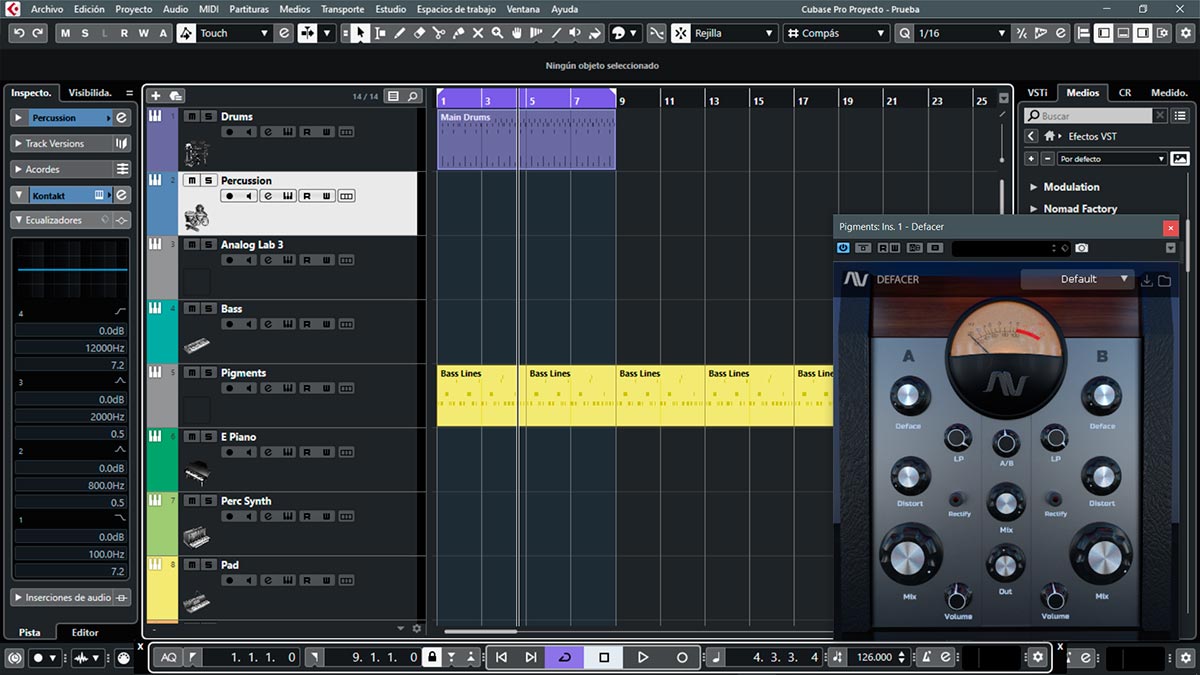Image resolution: width=1200 pixels, height=675 pixels.
Task: Adjust the Defacer A/B knob
Action: coord(1006,441)
